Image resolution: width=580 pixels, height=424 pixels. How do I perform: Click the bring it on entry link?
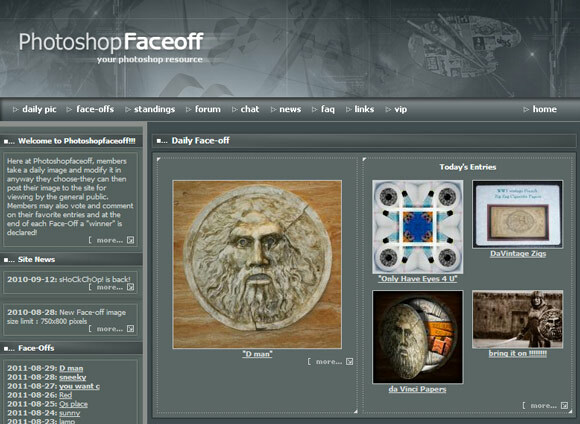[x=517, y=353]
